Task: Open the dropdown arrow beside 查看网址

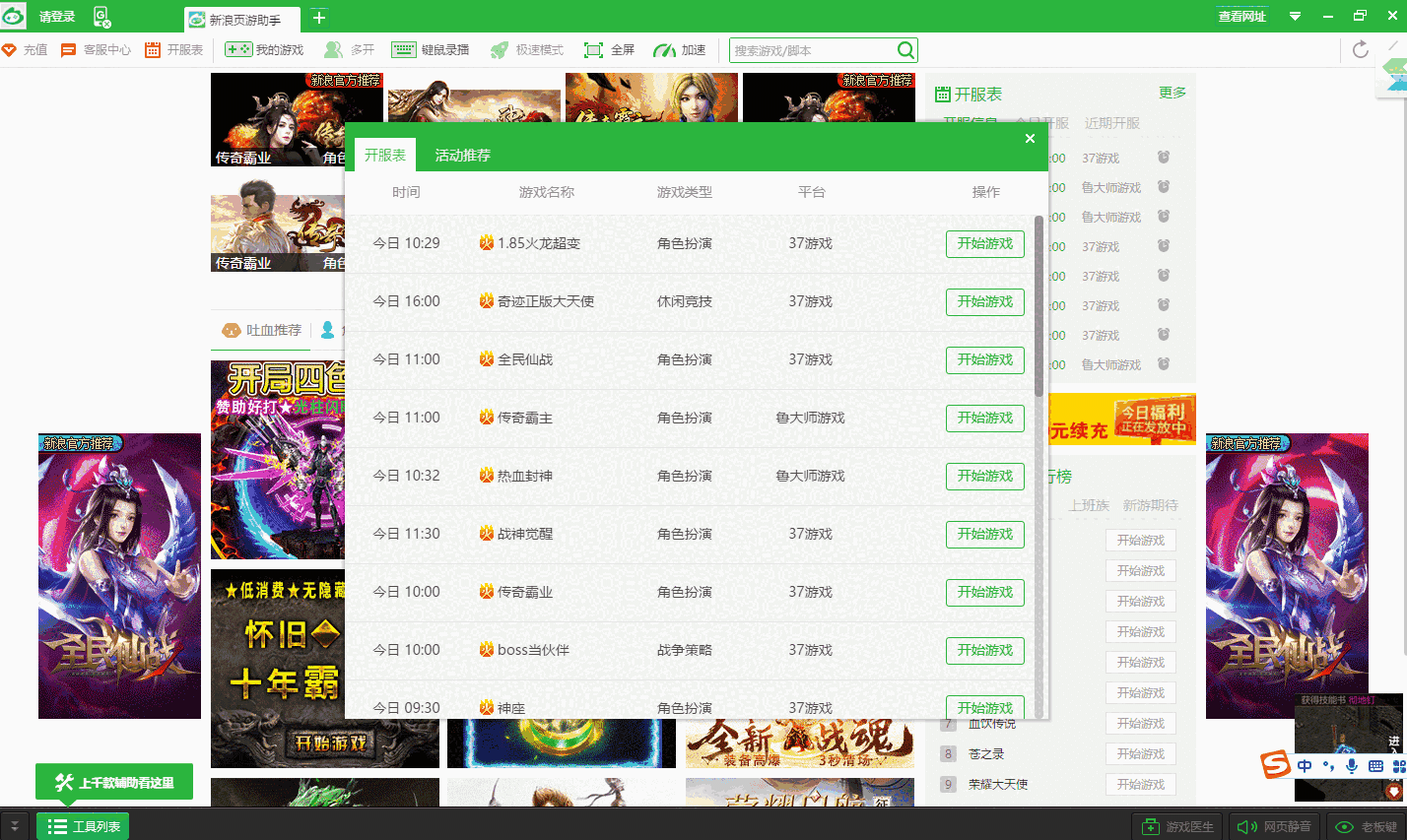Action: [x=1295, y=16]
